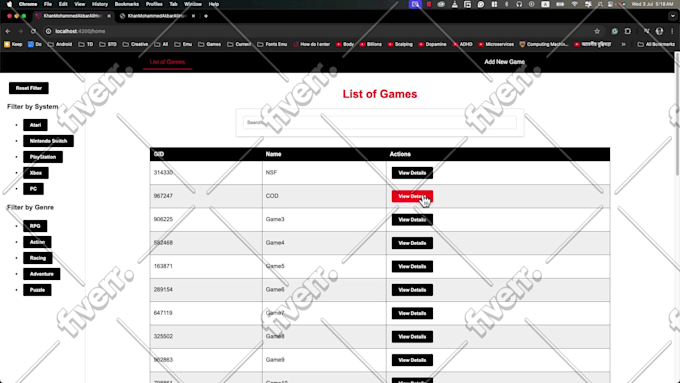Open the Computing Machin... bookmark
The width and height of the screenshot is (680, 383).
[x=544, y=44]
